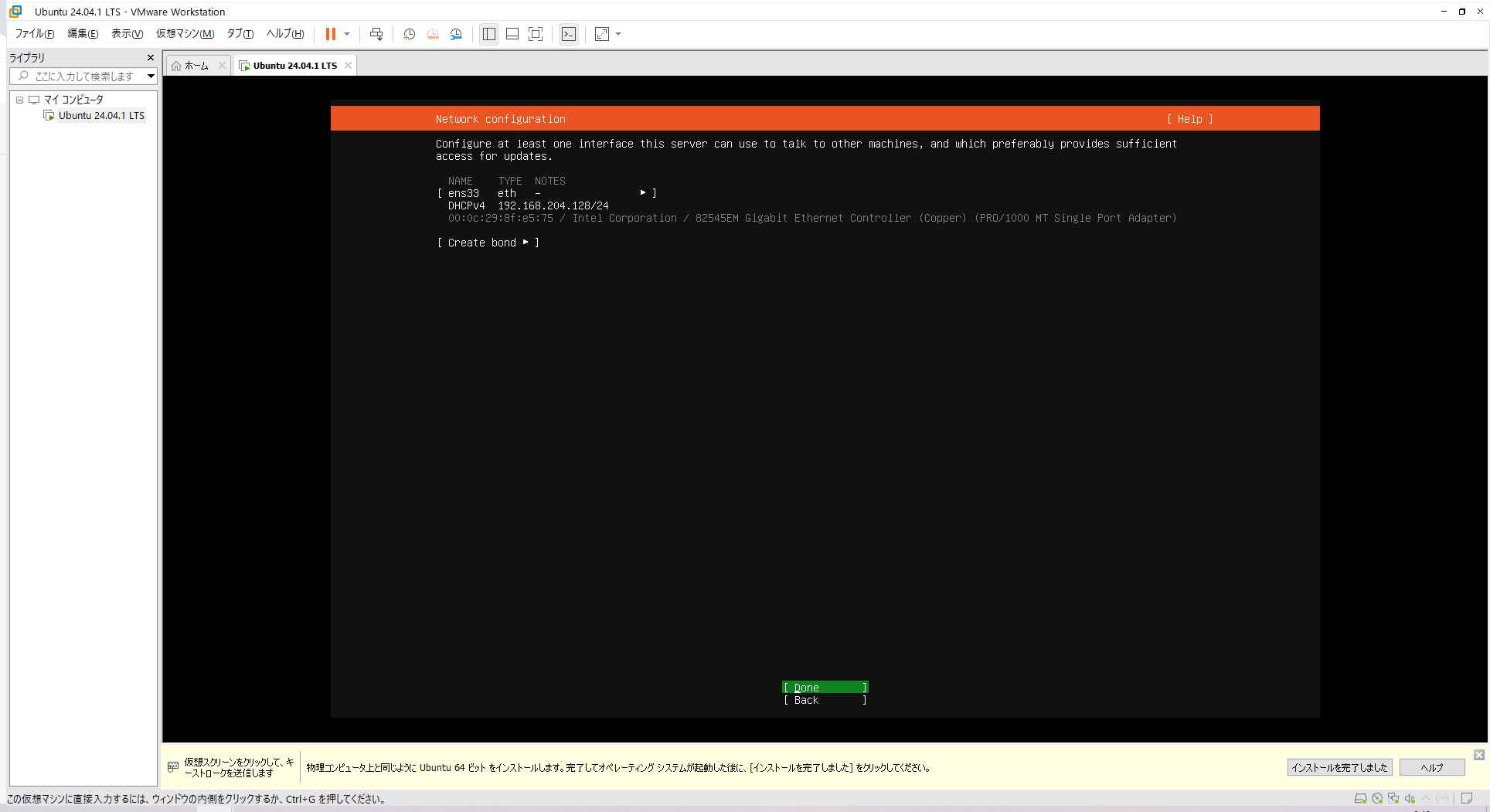Select マイ コンピュータ in the library tree
The width and height of the screenshot is (1490, 812).
point(73,100)
